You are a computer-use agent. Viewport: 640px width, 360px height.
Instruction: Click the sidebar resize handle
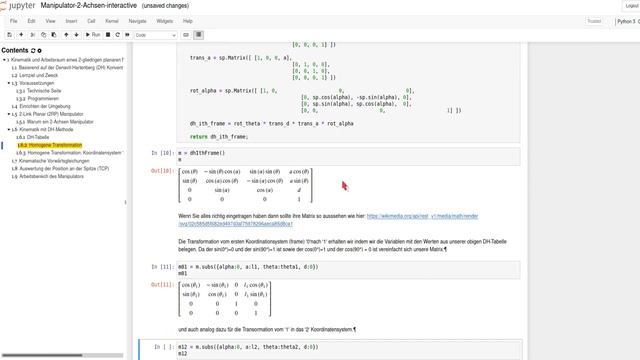125,202
